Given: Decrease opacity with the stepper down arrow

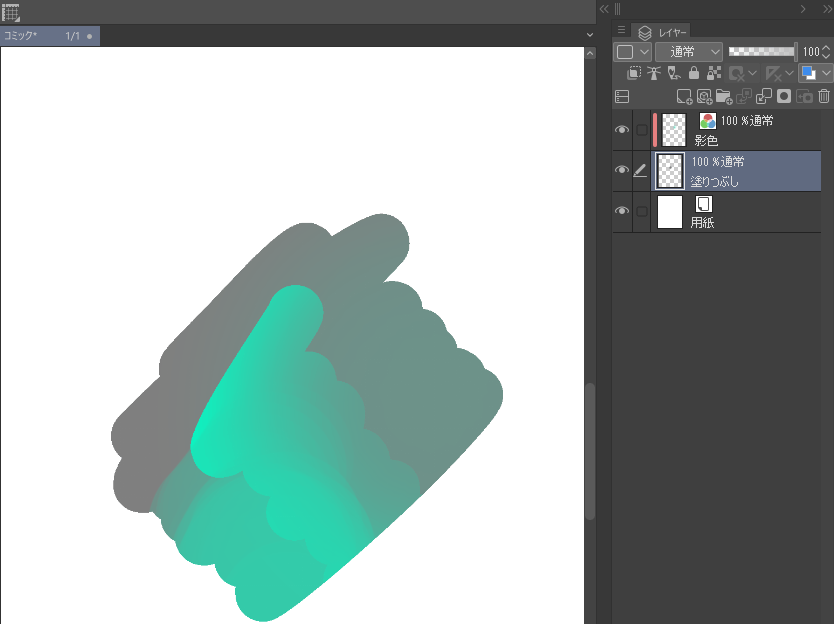Looking at the screenshot, I should click(x=826, y=56).
